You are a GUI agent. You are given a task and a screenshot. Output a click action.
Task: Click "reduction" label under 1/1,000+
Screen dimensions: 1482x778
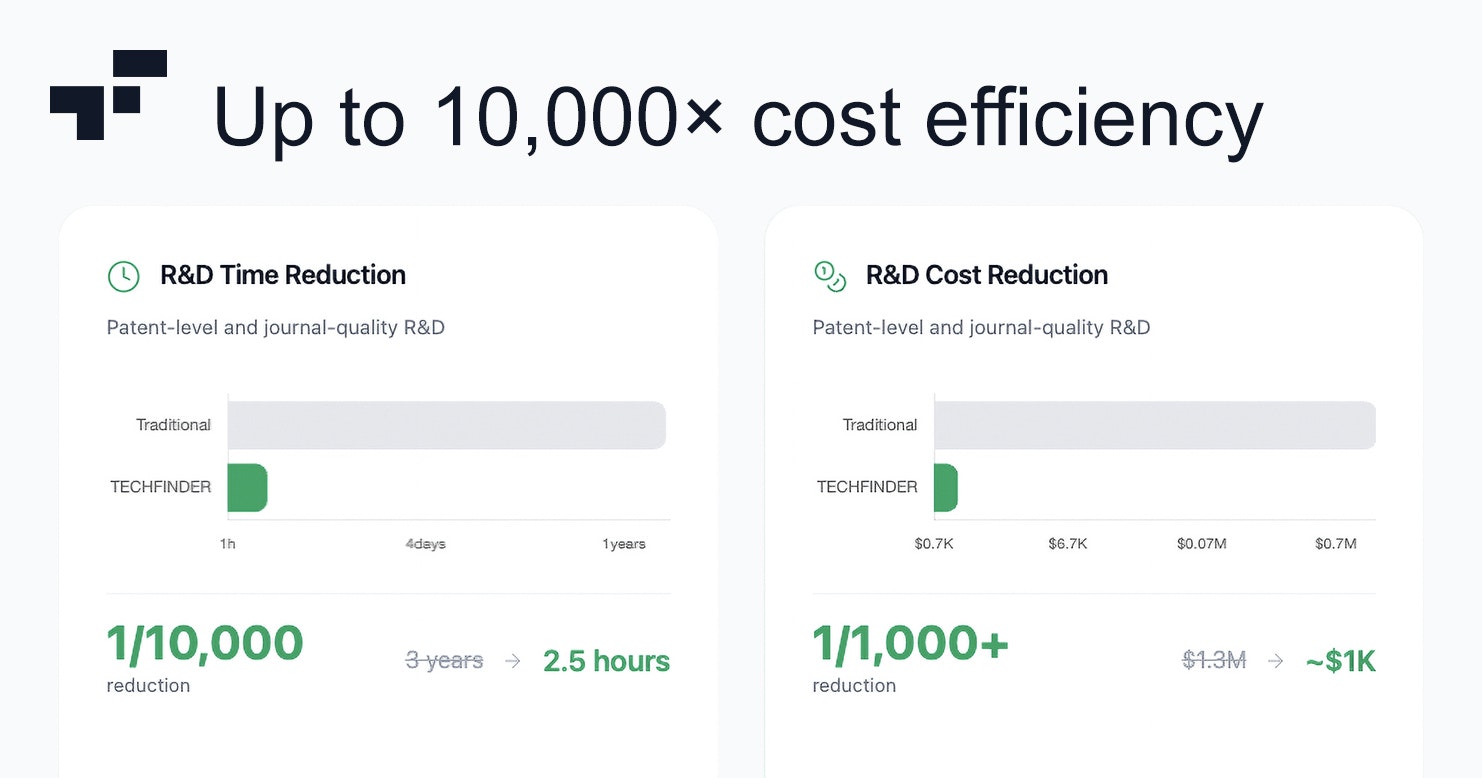[854, 686]
